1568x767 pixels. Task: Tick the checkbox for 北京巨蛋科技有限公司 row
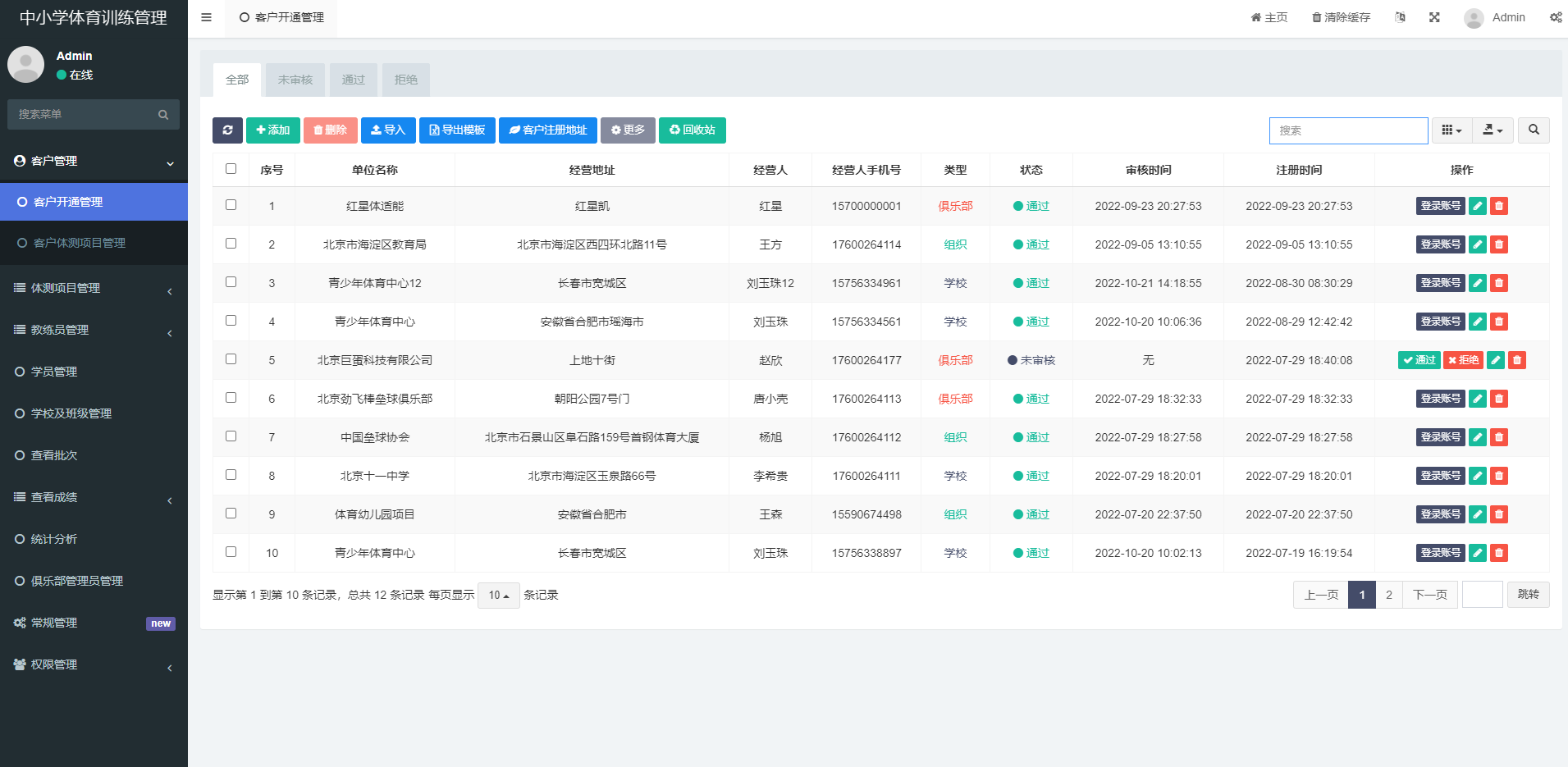231,359
